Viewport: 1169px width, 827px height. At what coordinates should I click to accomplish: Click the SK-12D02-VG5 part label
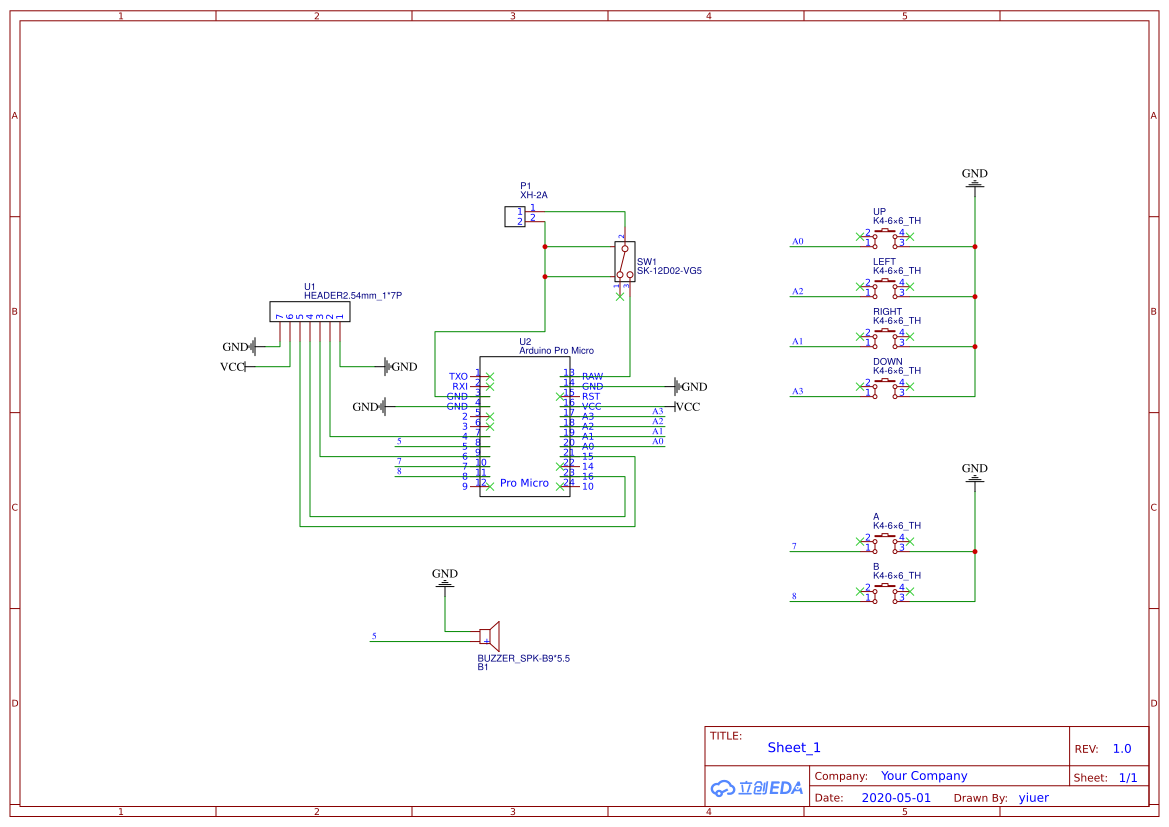669,271
